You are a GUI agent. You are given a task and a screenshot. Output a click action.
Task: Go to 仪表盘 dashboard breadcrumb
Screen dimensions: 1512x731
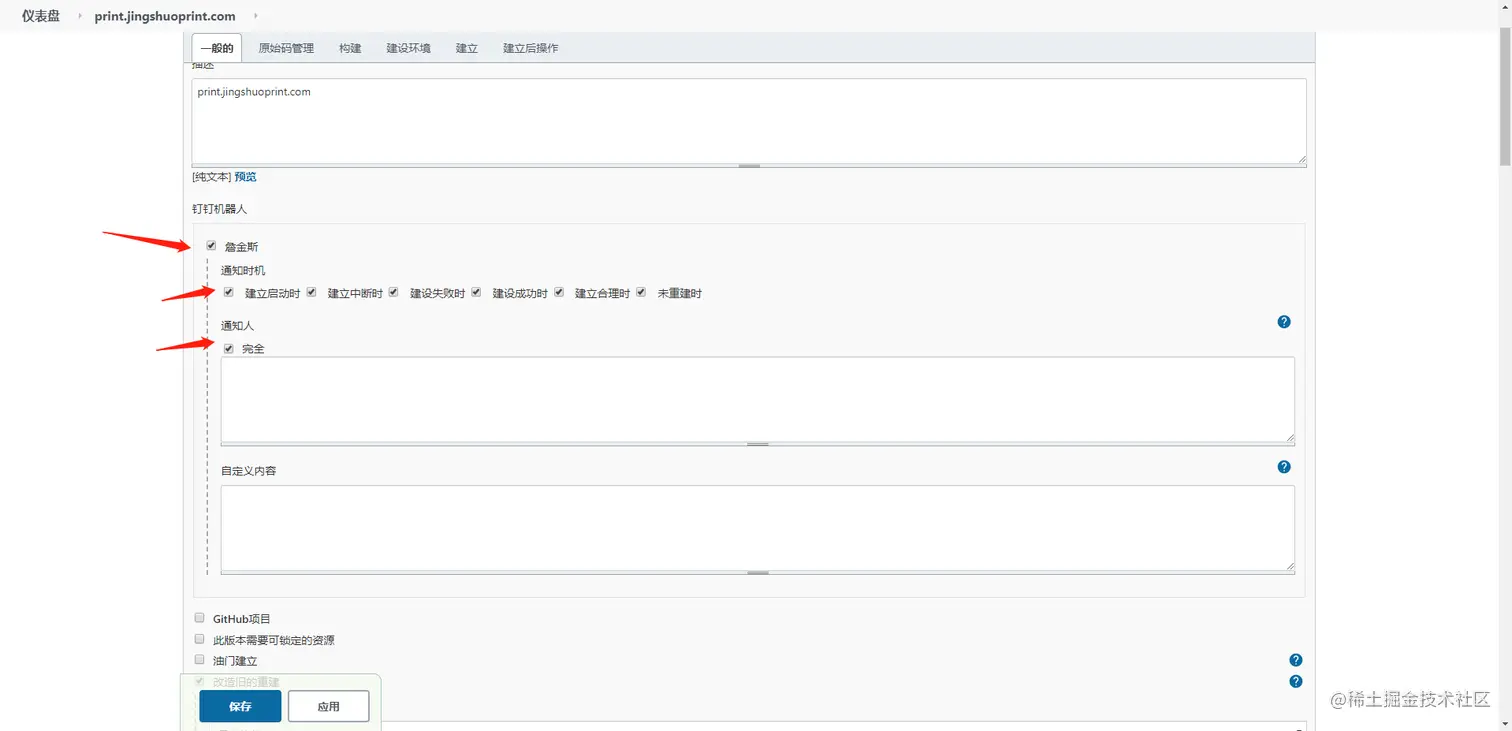click(41, 16)
